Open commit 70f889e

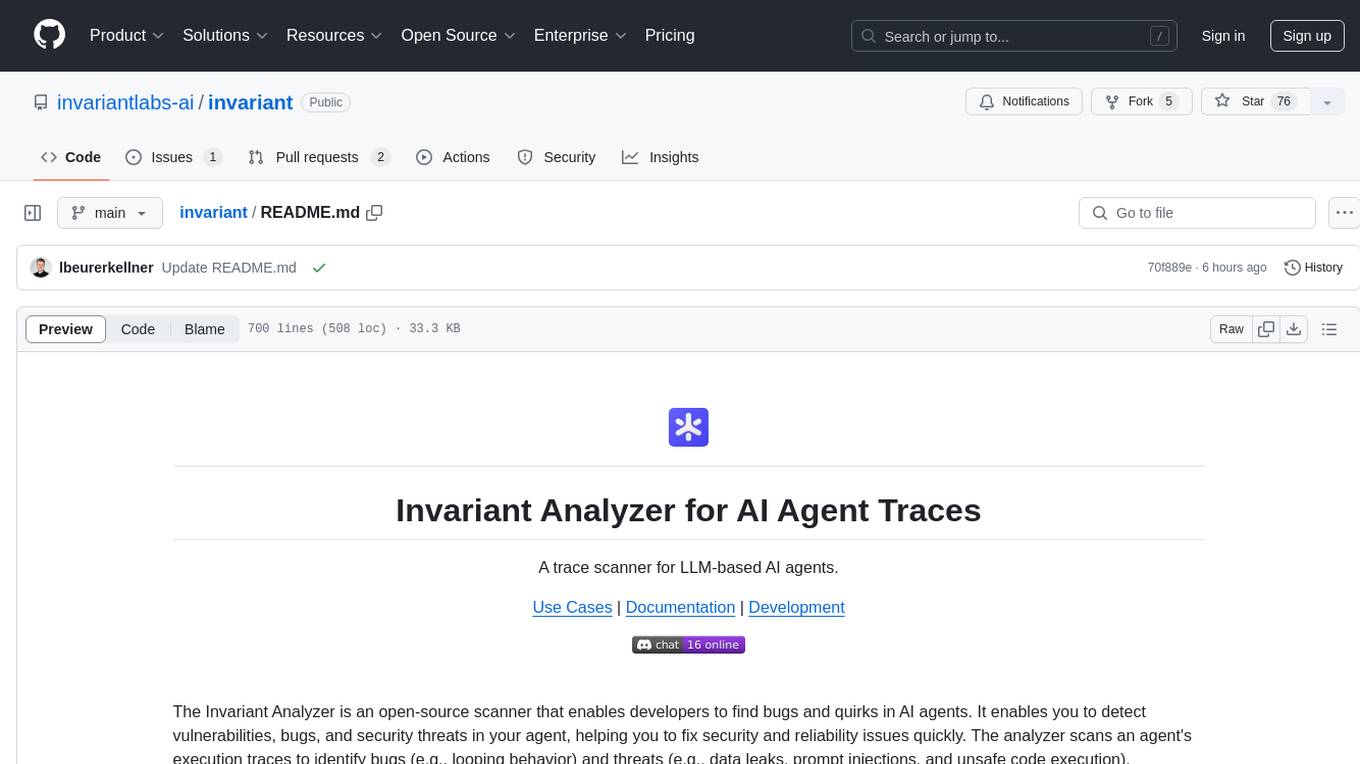tap(1170, 267)
